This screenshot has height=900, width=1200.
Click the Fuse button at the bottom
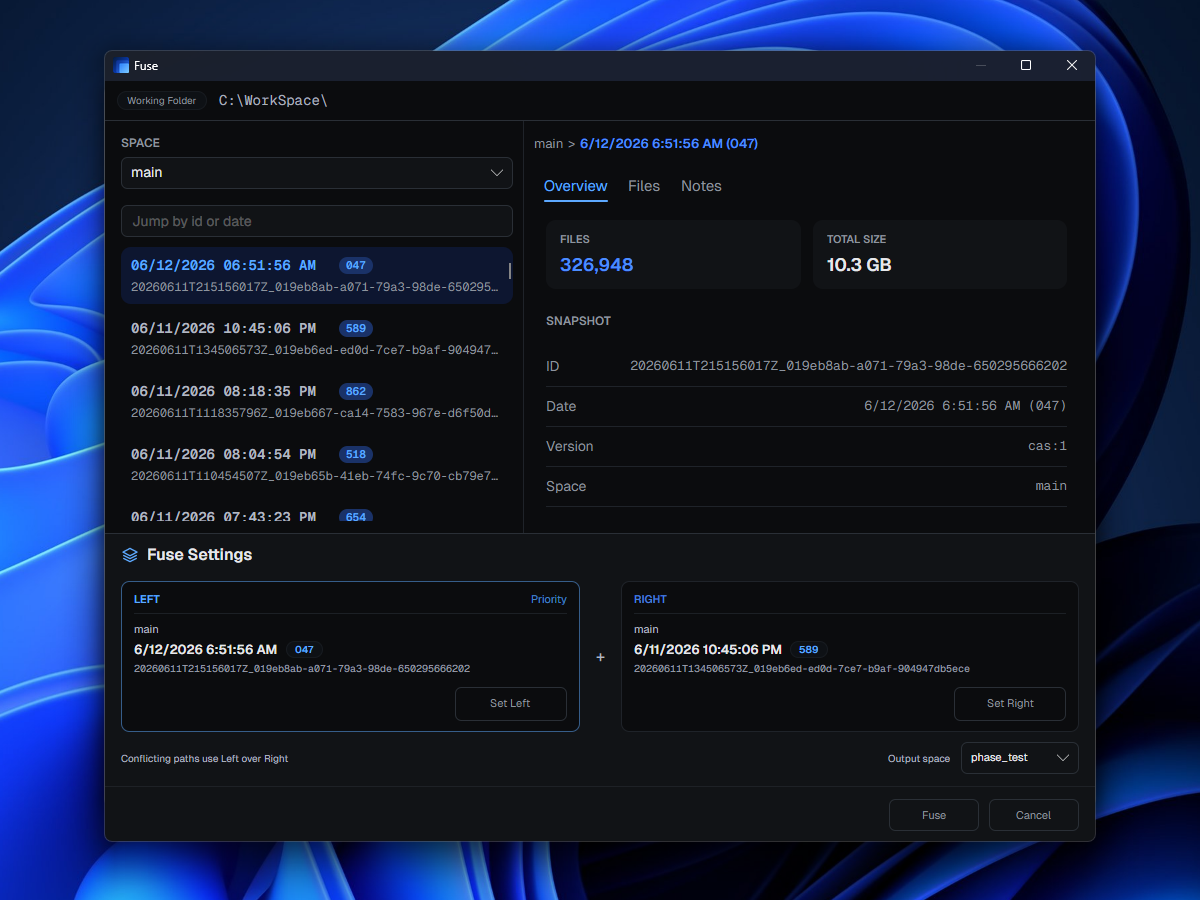coord(934,815)
